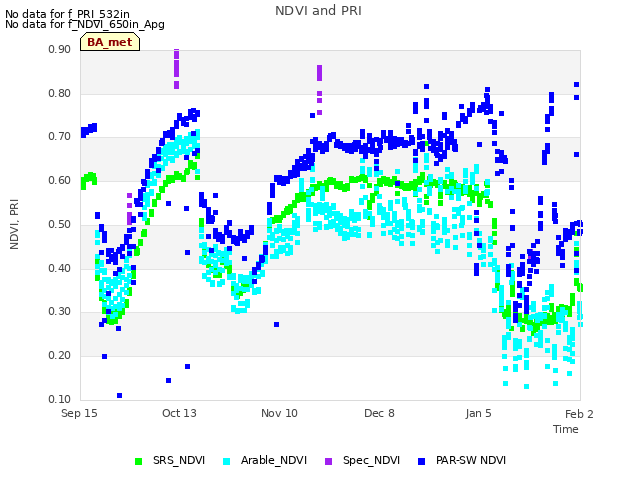Click the 0.40 y-axis tick label
Screen dimensions: 640x480
click(x=59, y=269)
